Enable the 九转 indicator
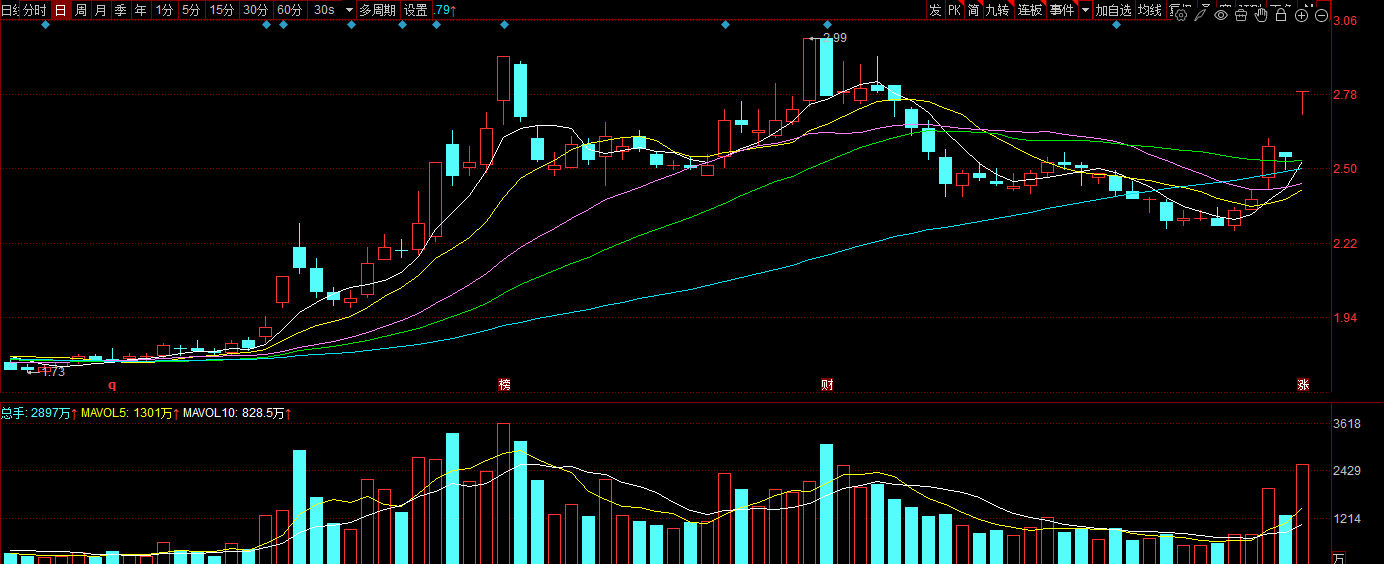 tap(998, 10)
